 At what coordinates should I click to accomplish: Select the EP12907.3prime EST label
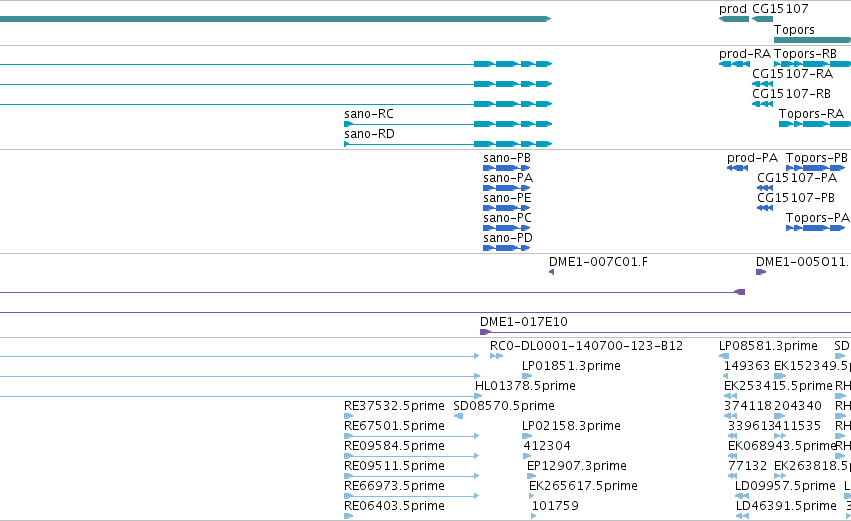click(x=576, y=466)
